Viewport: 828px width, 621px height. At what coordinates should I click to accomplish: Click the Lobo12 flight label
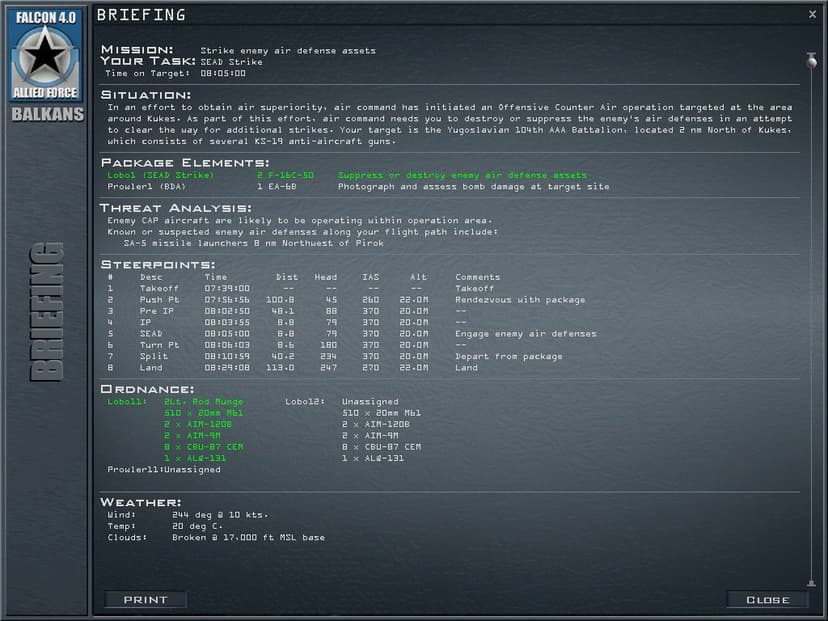pyautogui.click(x=305, y=402)
